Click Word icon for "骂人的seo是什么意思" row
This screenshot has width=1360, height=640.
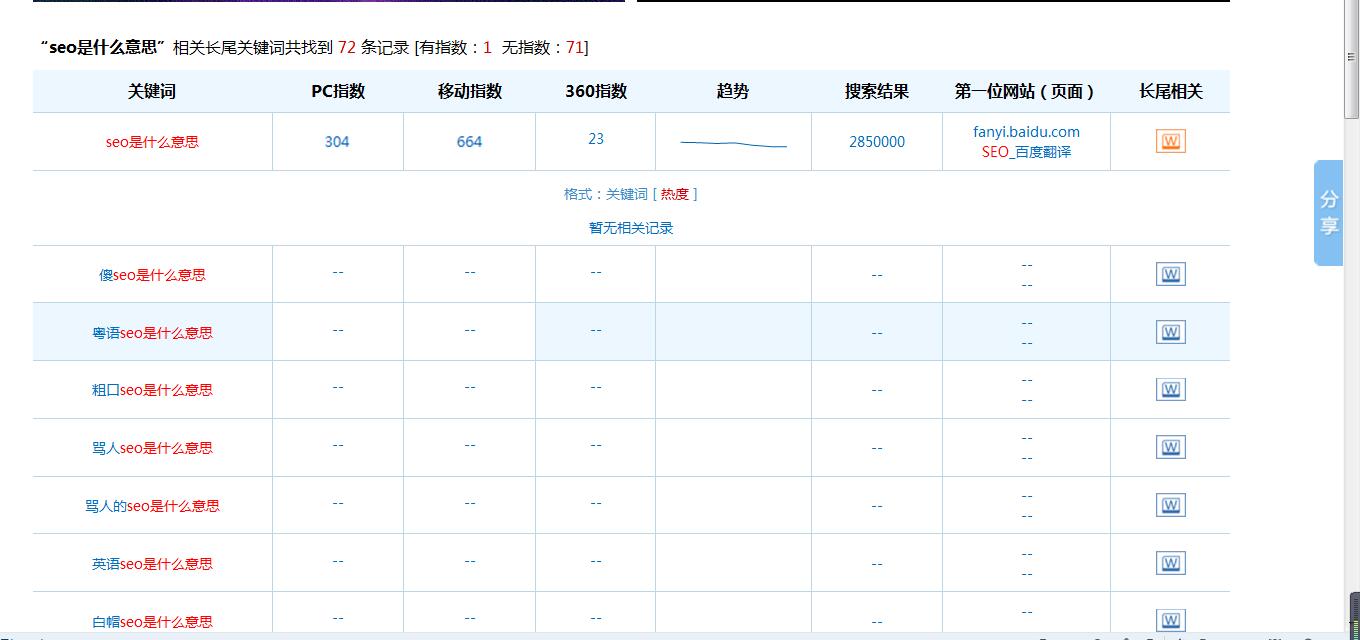1170,505
